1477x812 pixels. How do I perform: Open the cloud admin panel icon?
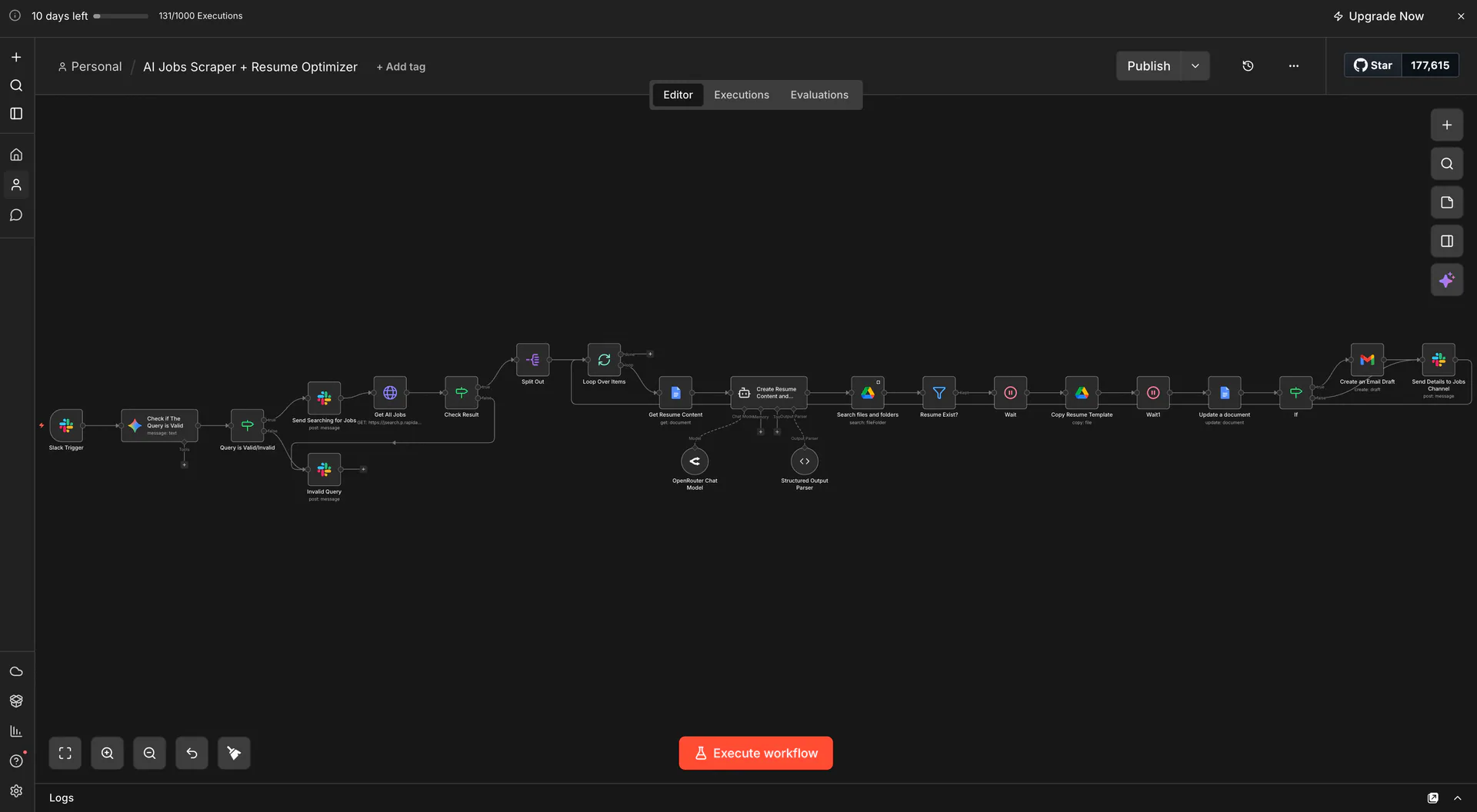click(x=16, y=671)
